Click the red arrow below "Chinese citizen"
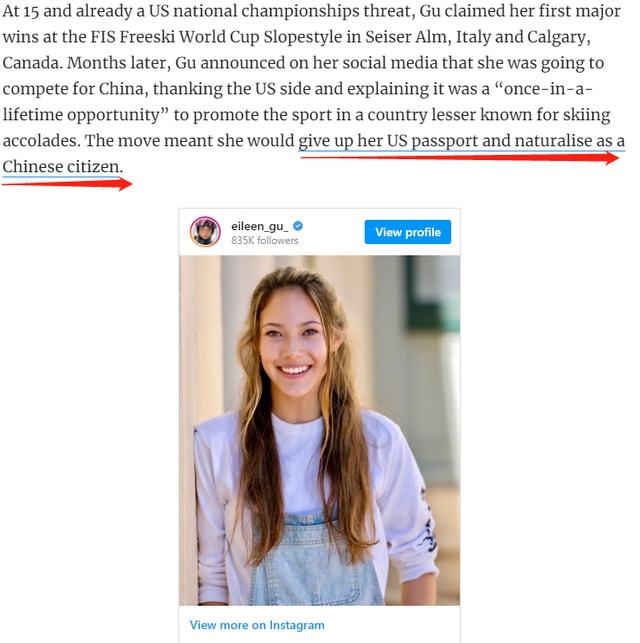The height and width of the screenshot is (643, 640). pyautogui.click(x=67, y=183)
